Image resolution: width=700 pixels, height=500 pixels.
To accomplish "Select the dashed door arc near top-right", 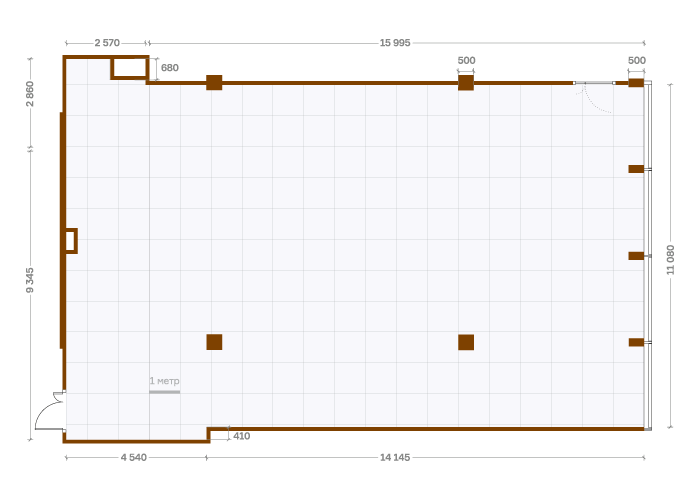I will pyautogui.click(x=598, y=98).
